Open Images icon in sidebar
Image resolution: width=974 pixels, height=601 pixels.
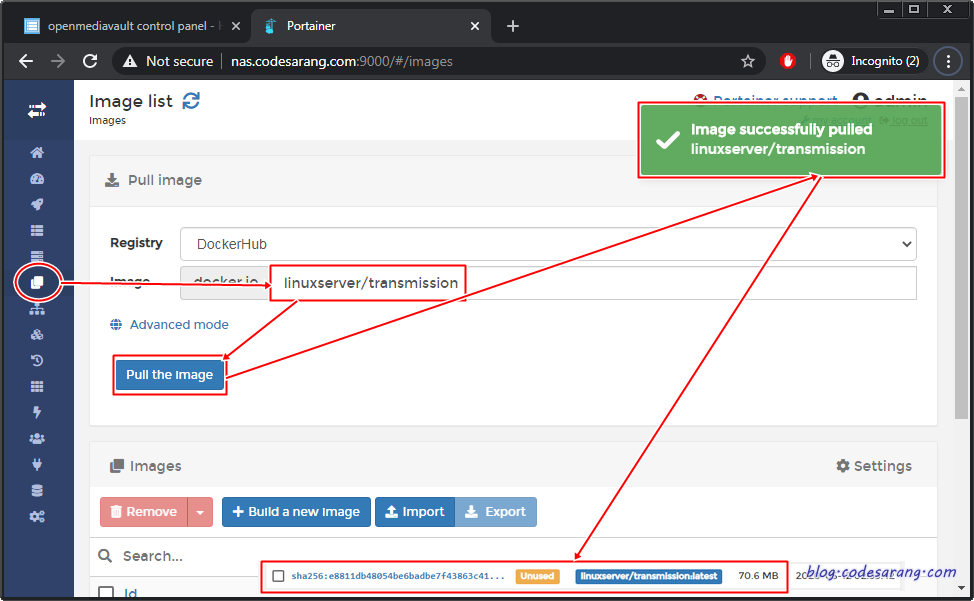[37, 282]
